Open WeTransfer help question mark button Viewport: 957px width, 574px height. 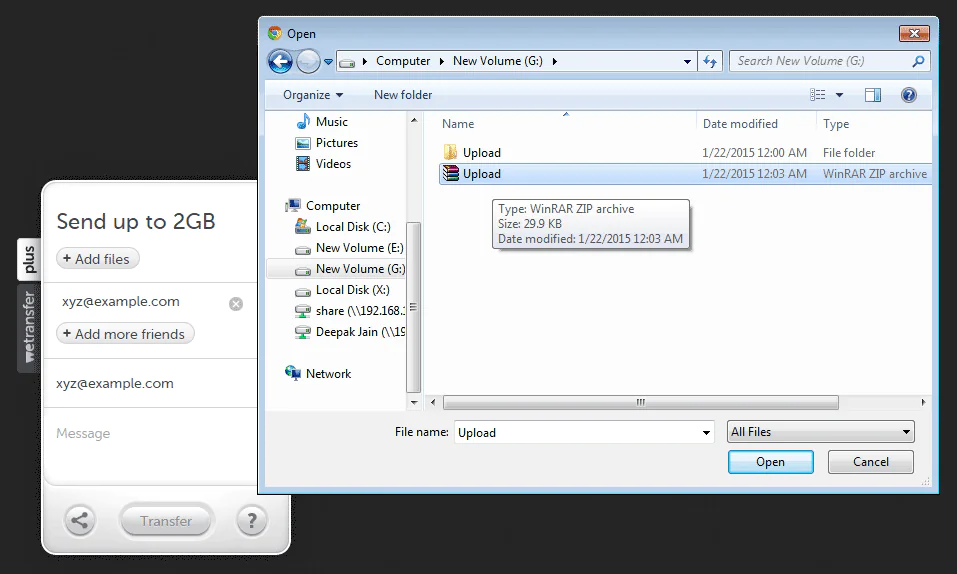coord(251,521)
